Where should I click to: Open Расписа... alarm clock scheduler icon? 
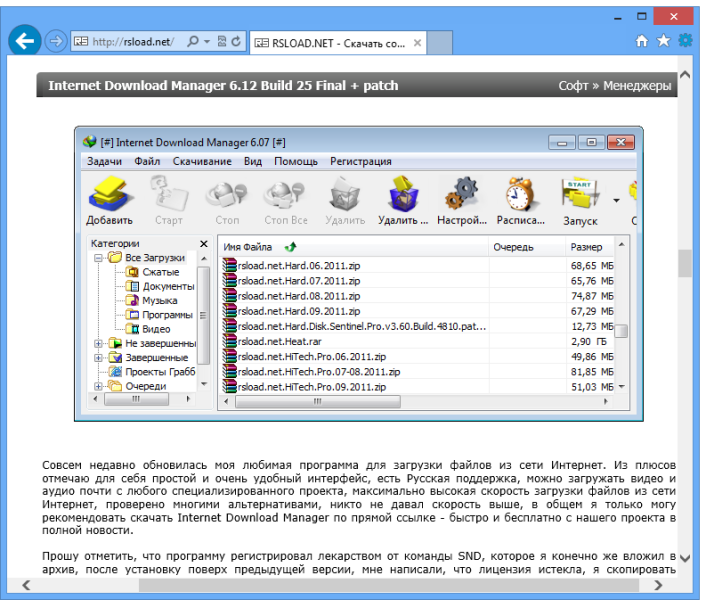[521, 200]
